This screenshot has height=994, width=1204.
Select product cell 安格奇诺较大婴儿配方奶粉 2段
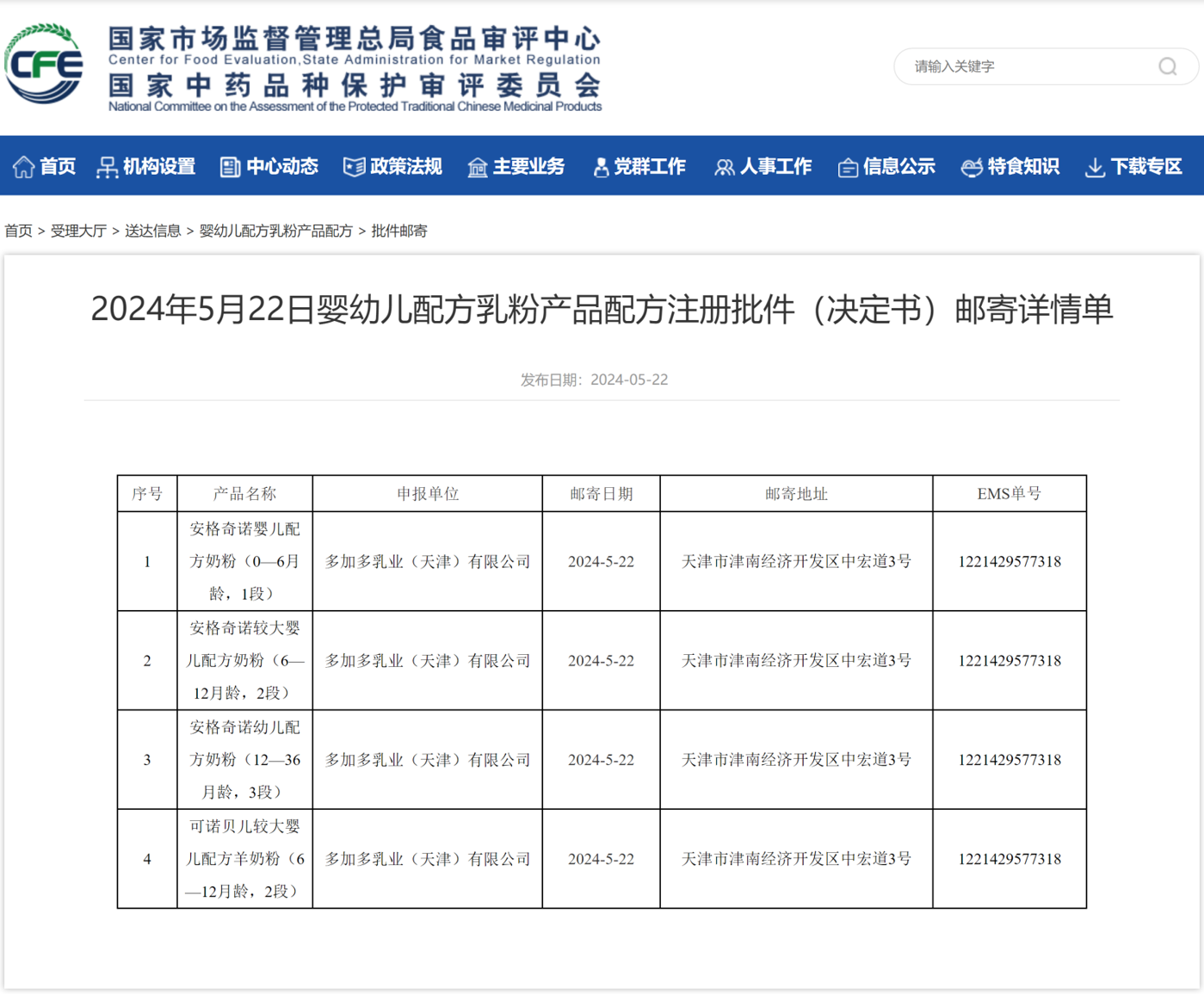(244, 660)
